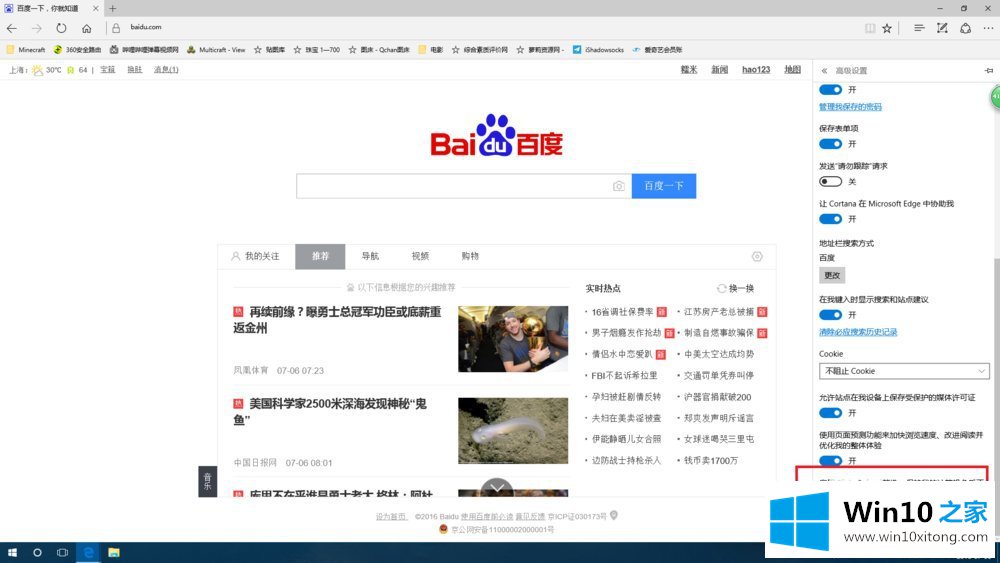Enable the Do Not Track request switch
The width and height of the screenshot is (1000, 563).
(x=830, y=181)
